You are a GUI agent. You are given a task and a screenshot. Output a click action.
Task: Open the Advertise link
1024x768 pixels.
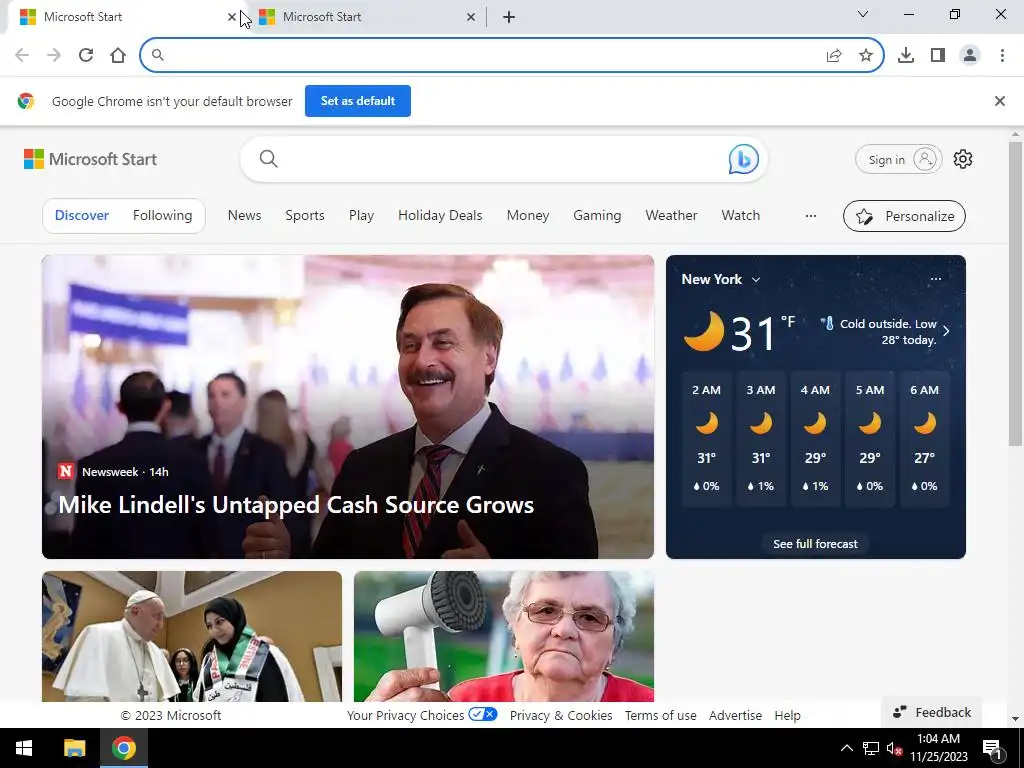coord(735,716)
